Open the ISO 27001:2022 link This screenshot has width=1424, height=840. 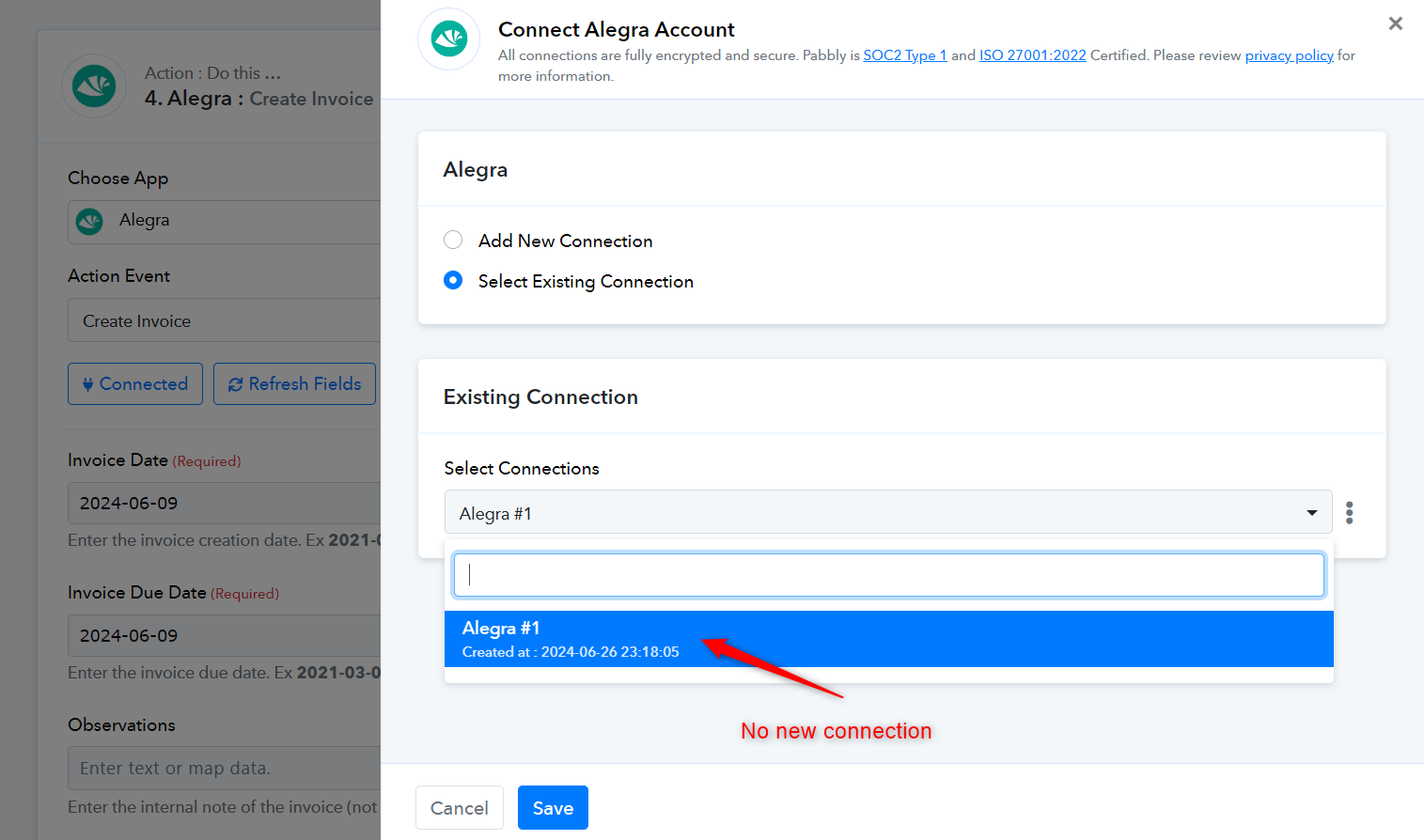1032,55
